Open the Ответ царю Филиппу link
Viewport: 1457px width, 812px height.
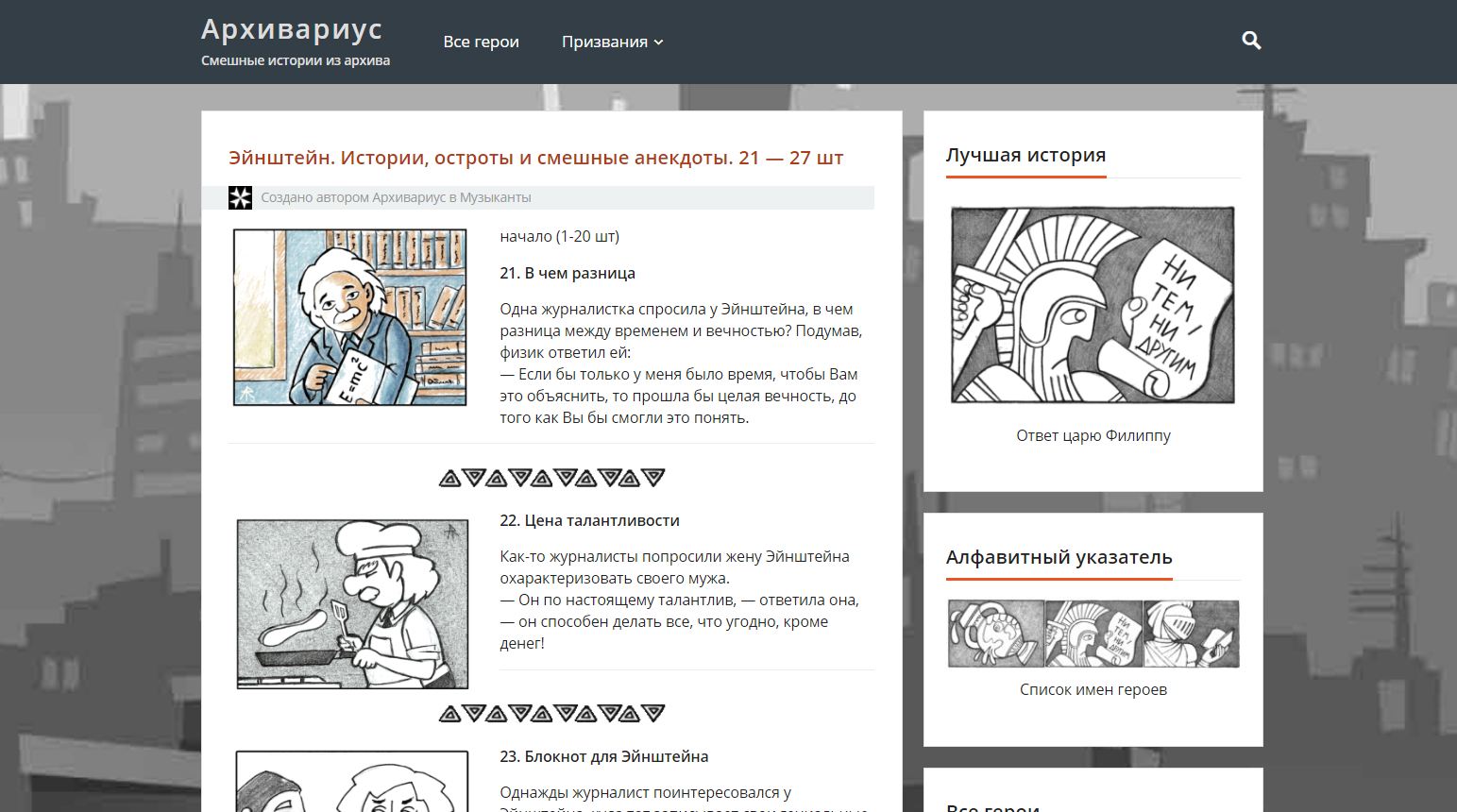1093,435
